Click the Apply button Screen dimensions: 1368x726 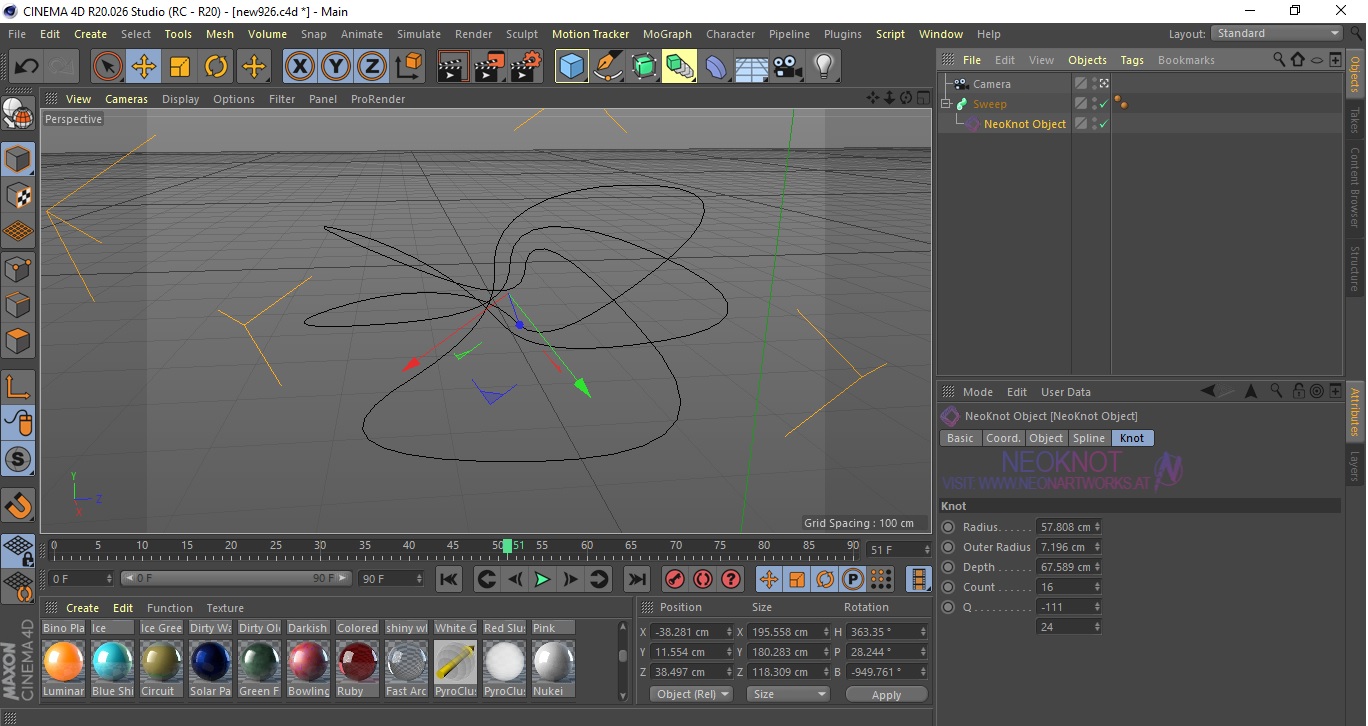886,694
